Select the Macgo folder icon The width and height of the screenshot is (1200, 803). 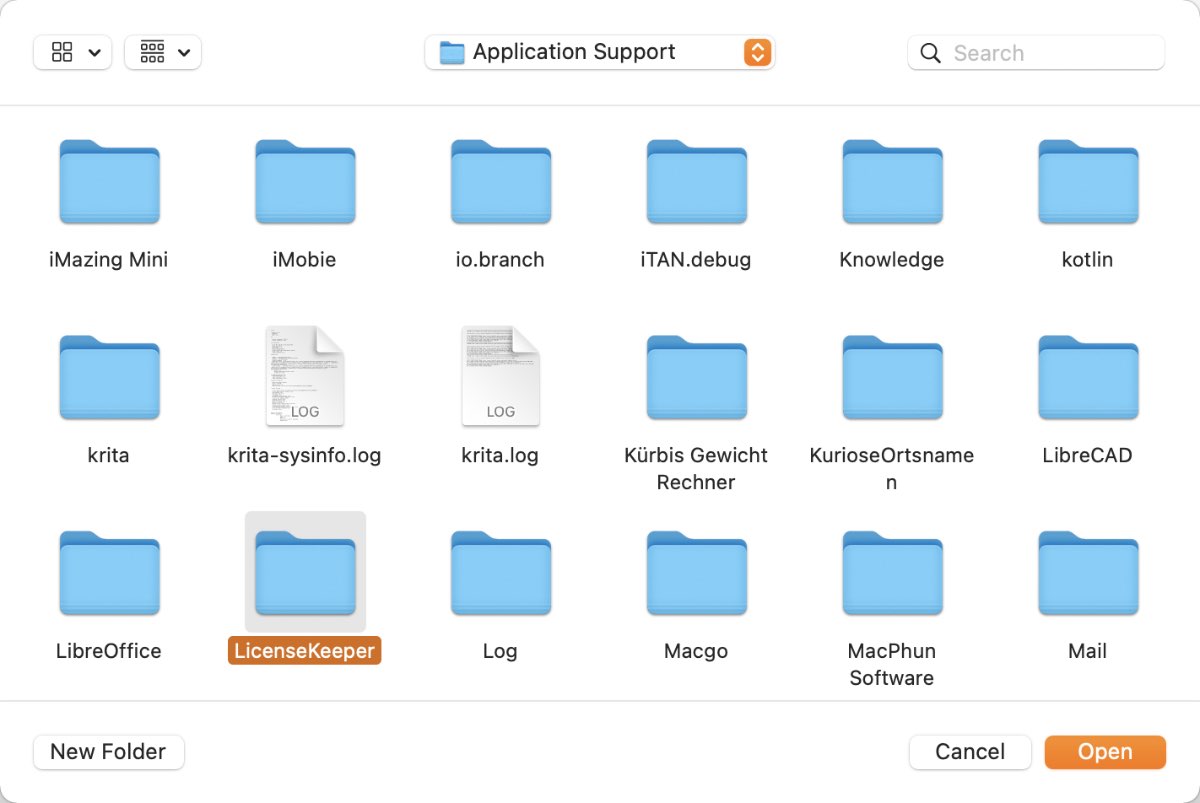[x=697, y=573]
